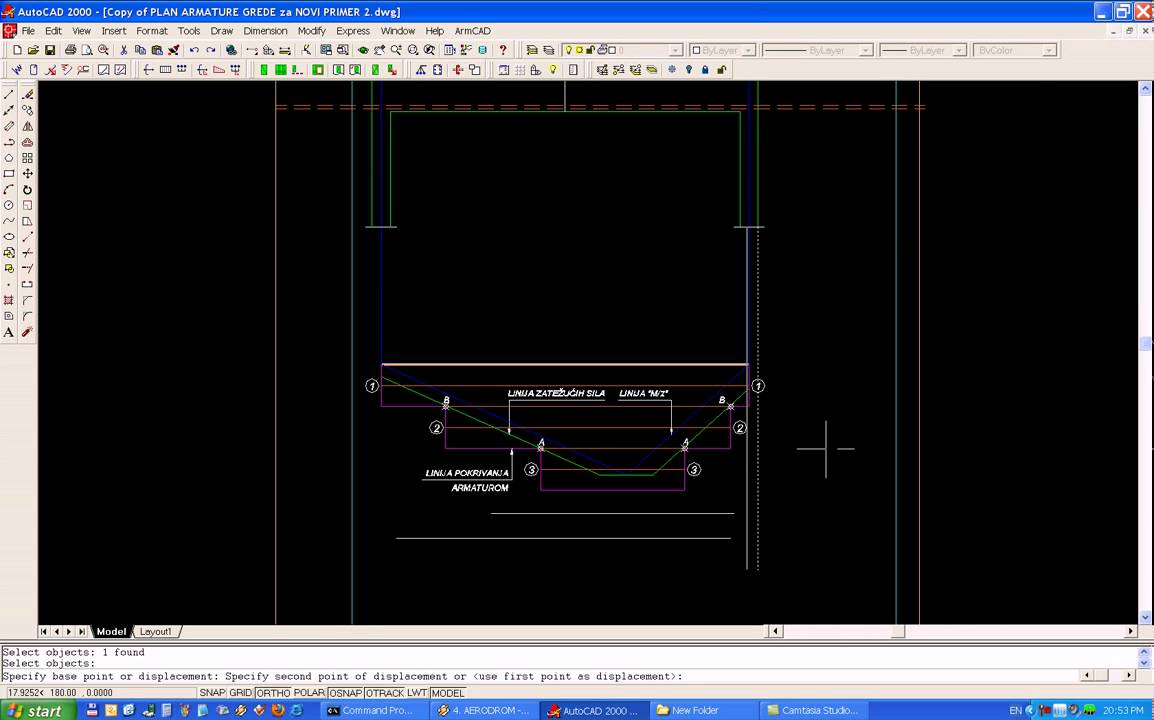Toggle LWT lineweight display
Viewport: 1154px width, 720px height.
point(417,693)
